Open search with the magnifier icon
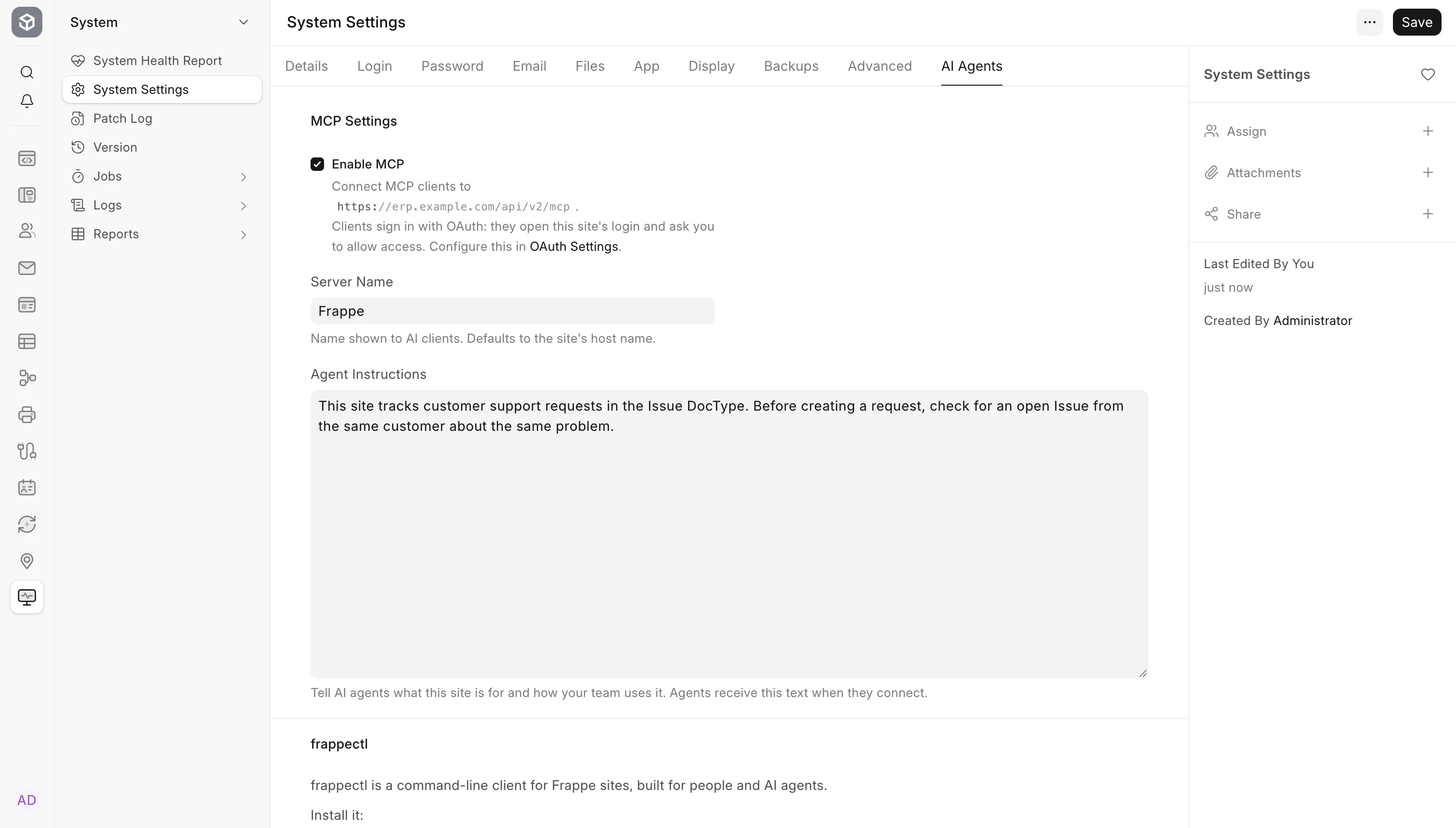The image size is (1456, 828). pyautogui.click(x=27, y=72)
